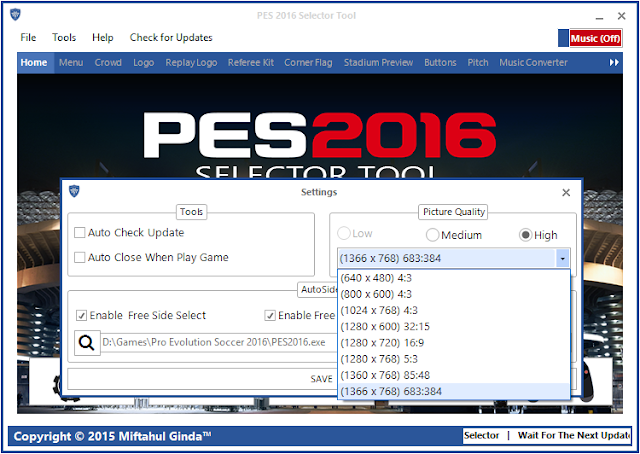Choose (1024 x 768) 4:3 resolution
This screenshot has height=454, width=640.
click(x=454, y=310)
